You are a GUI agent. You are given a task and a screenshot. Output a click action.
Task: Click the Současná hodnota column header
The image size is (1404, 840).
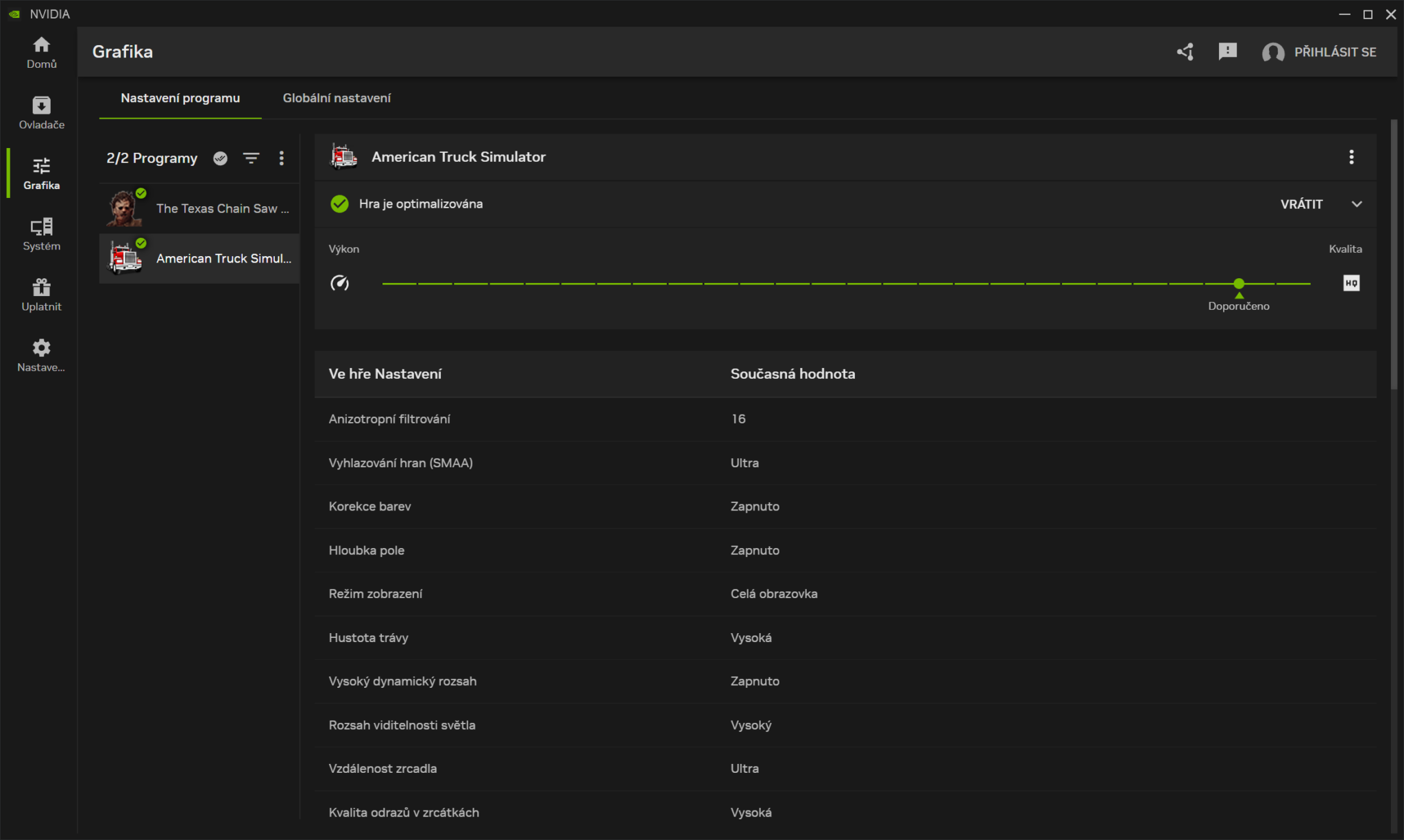[792, 374]
